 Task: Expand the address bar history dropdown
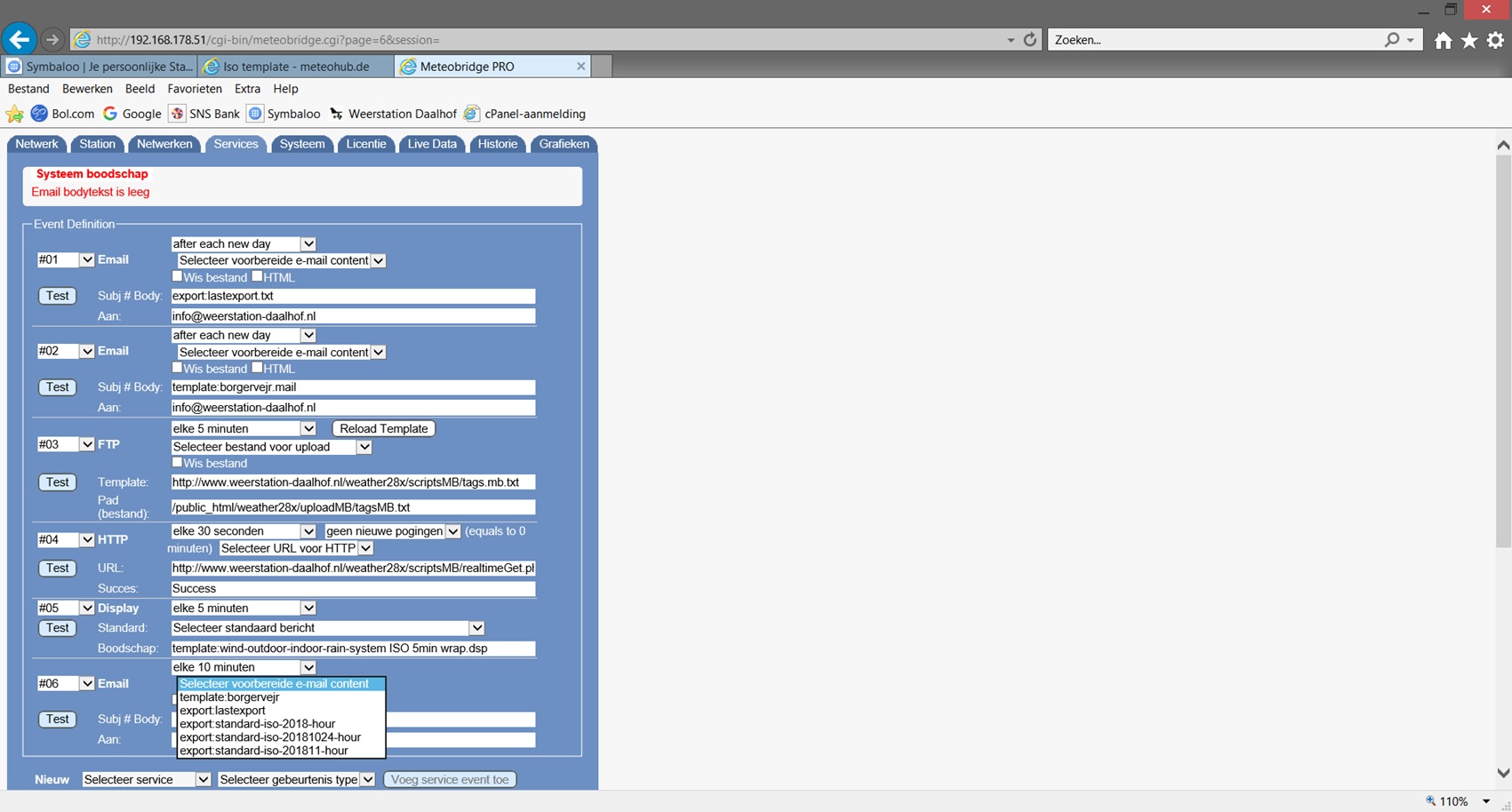(x=1011, y=40)
